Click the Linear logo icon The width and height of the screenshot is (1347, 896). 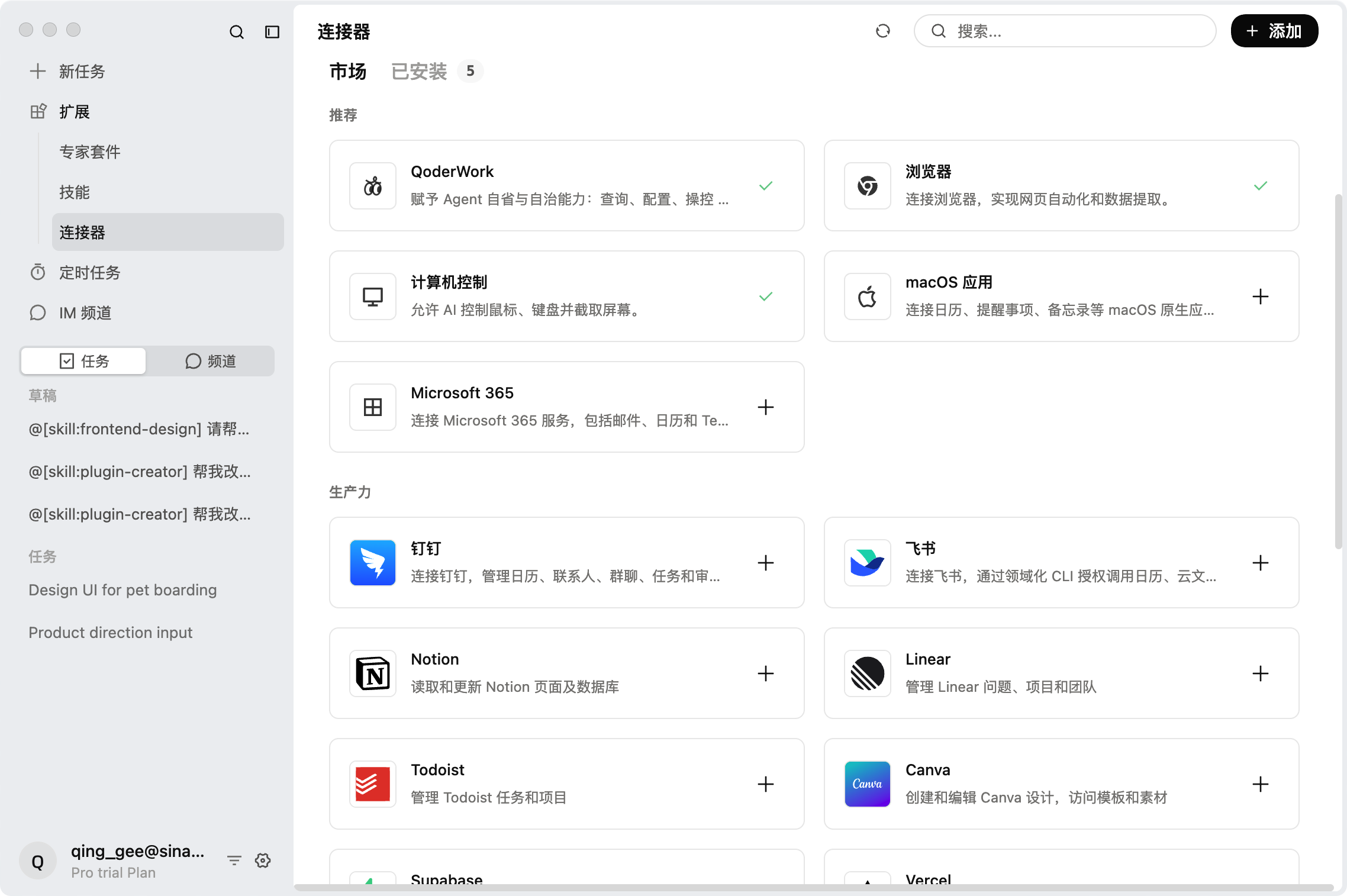[x=867, y=673]
